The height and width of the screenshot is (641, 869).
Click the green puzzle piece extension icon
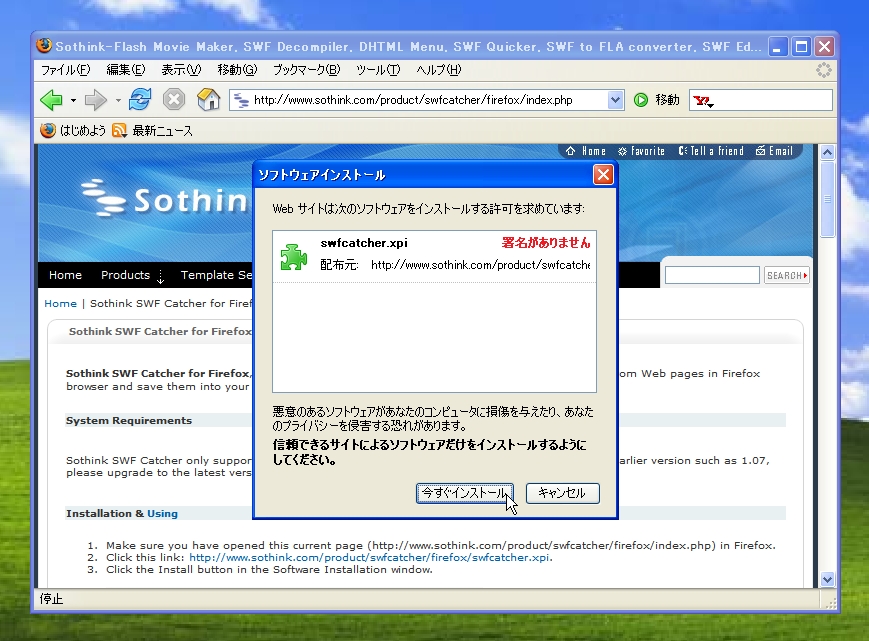coord(293,257)
